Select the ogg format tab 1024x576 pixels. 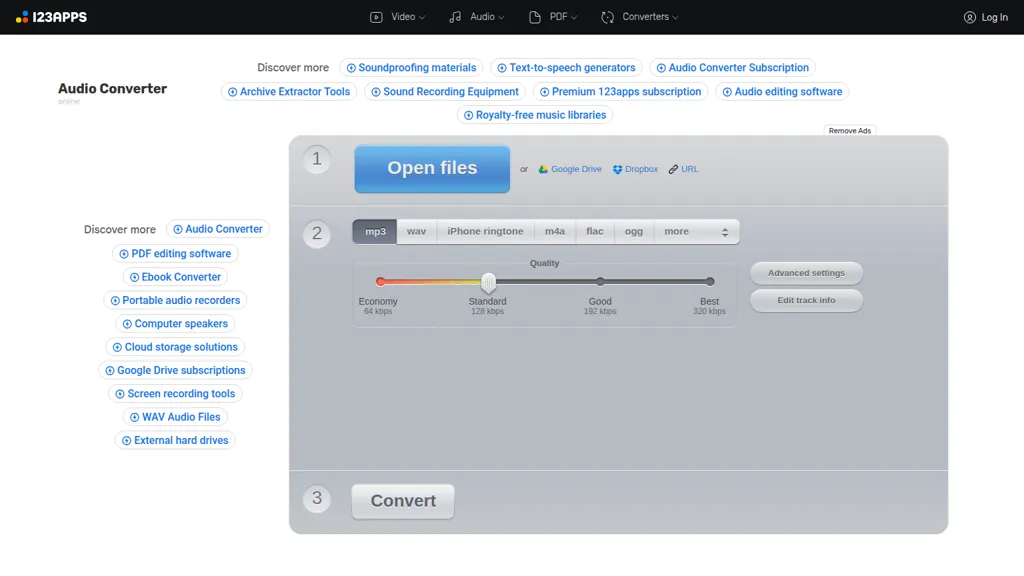pos(633,232)
